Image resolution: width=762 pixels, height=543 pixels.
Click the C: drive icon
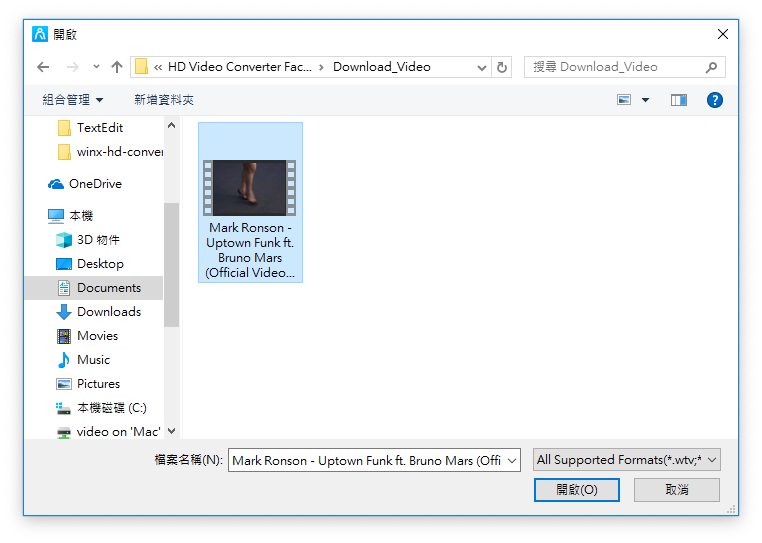coord(63,408)
